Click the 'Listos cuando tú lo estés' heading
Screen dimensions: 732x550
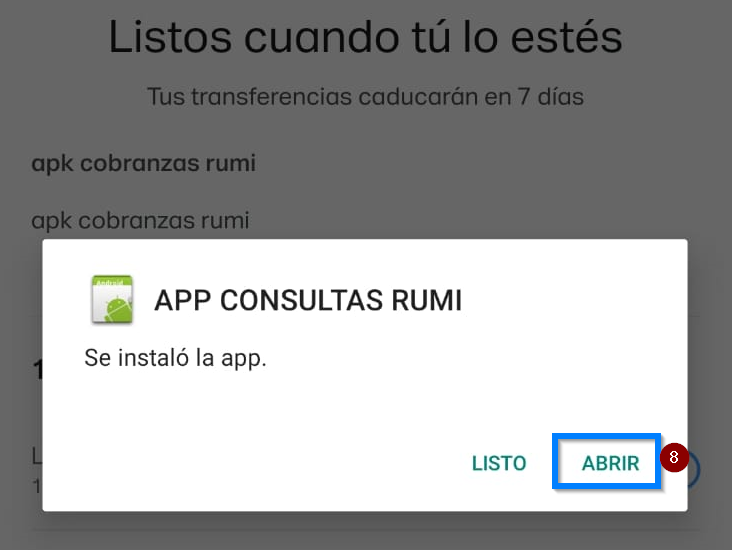click(x=366, y=37)
